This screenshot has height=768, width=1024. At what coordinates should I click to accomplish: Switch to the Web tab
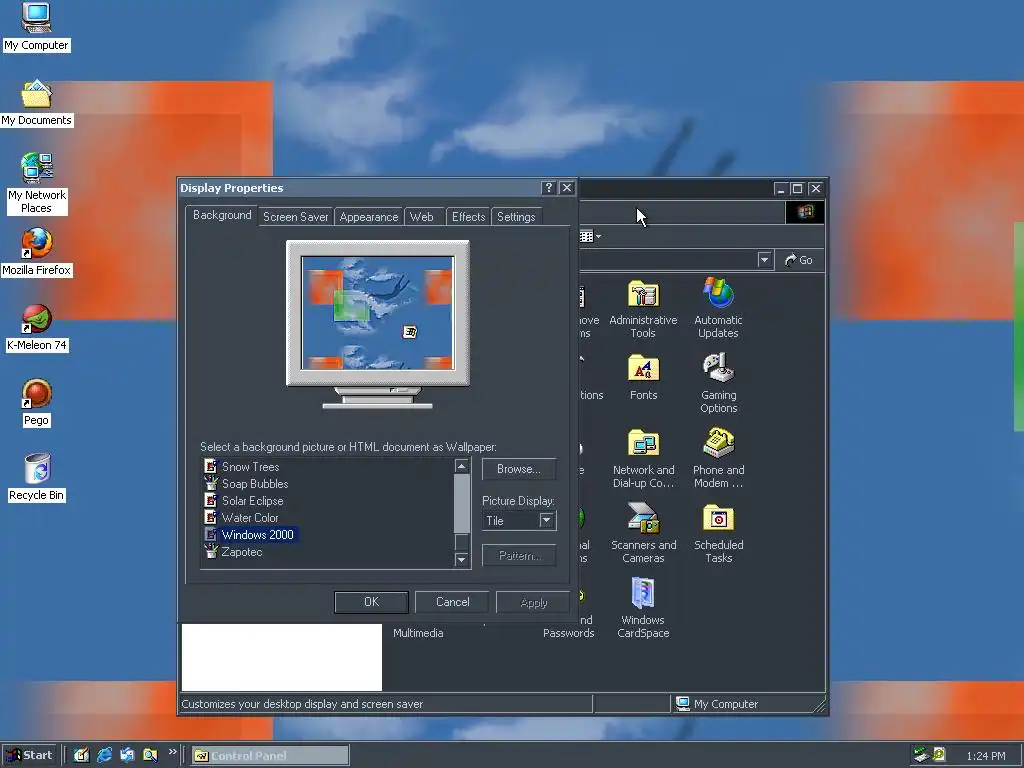(422, 217)
